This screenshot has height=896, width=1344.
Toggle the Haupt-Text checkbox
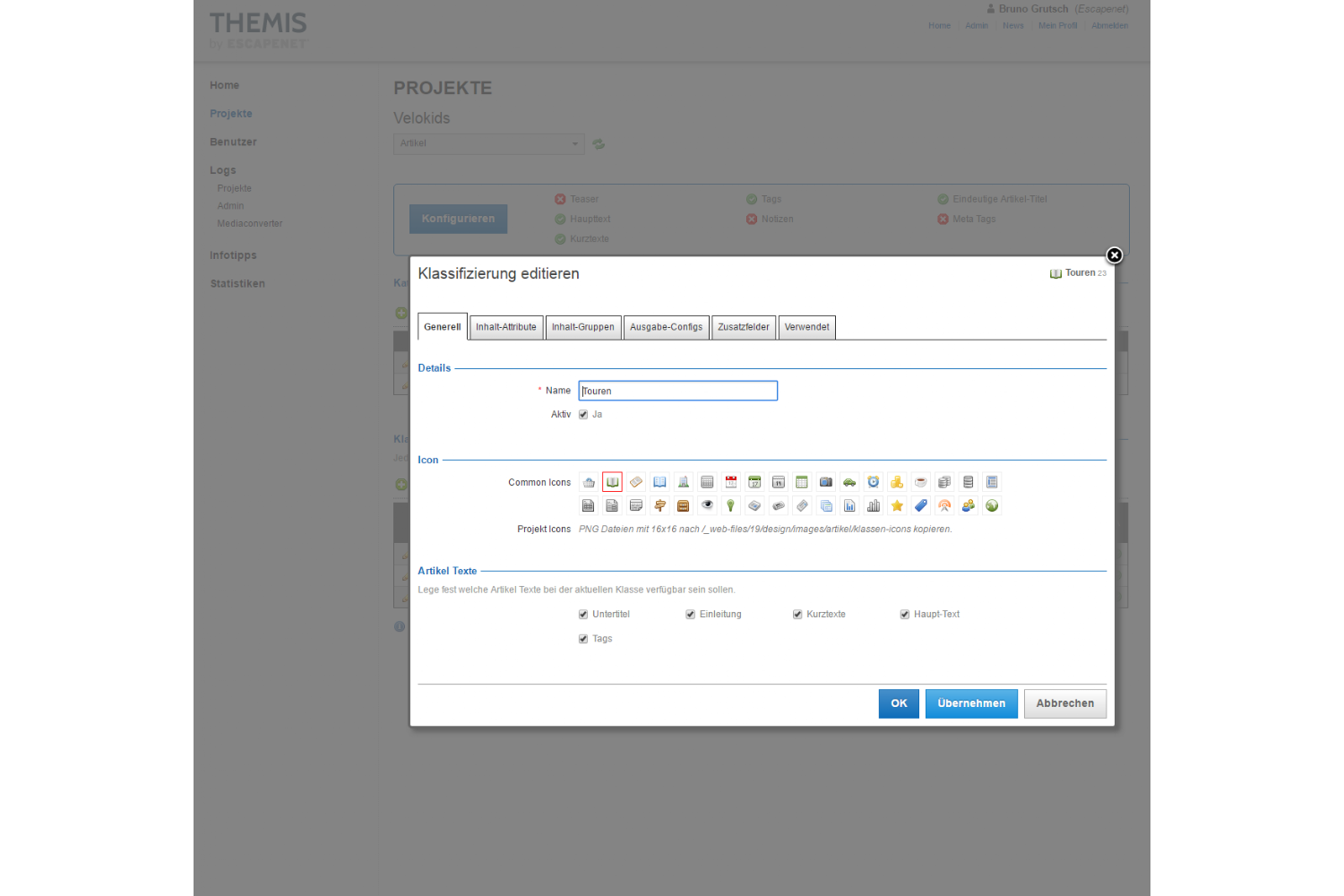pyautogui.click(x=905, y=615)
